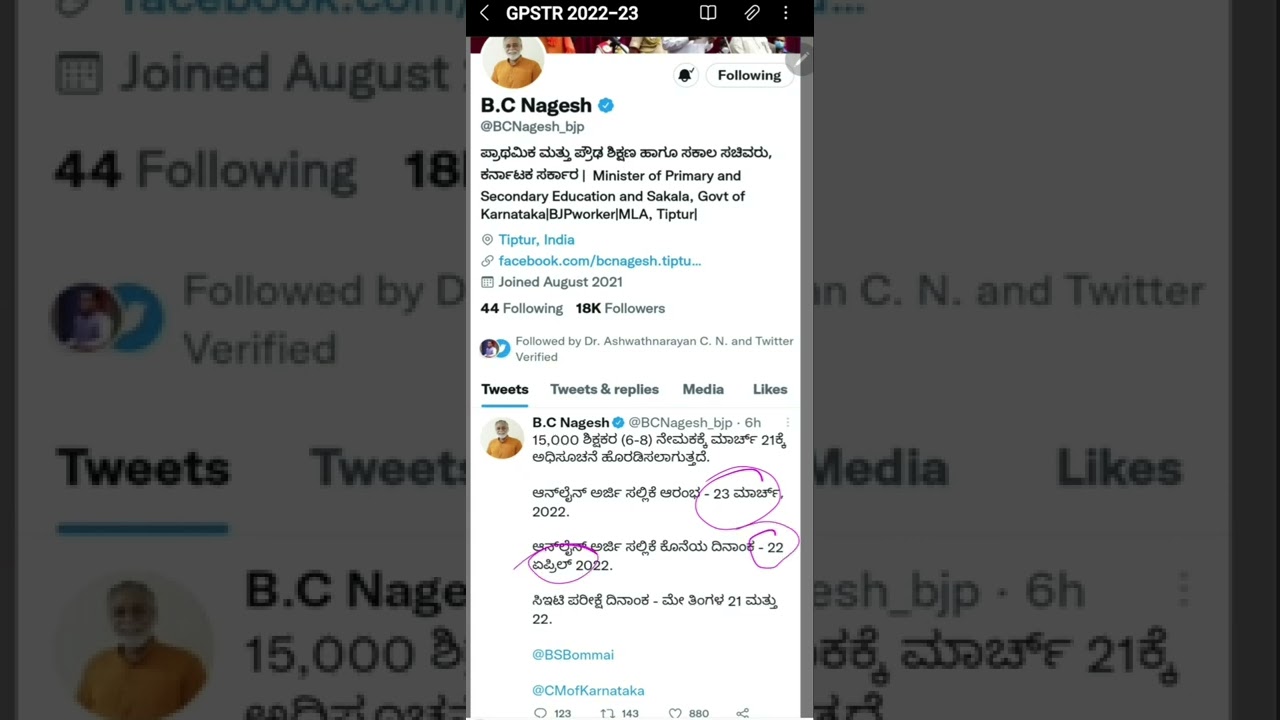Open the @BSBommai mention
This screenshot has width=1280, height=720.
[573, 655]
